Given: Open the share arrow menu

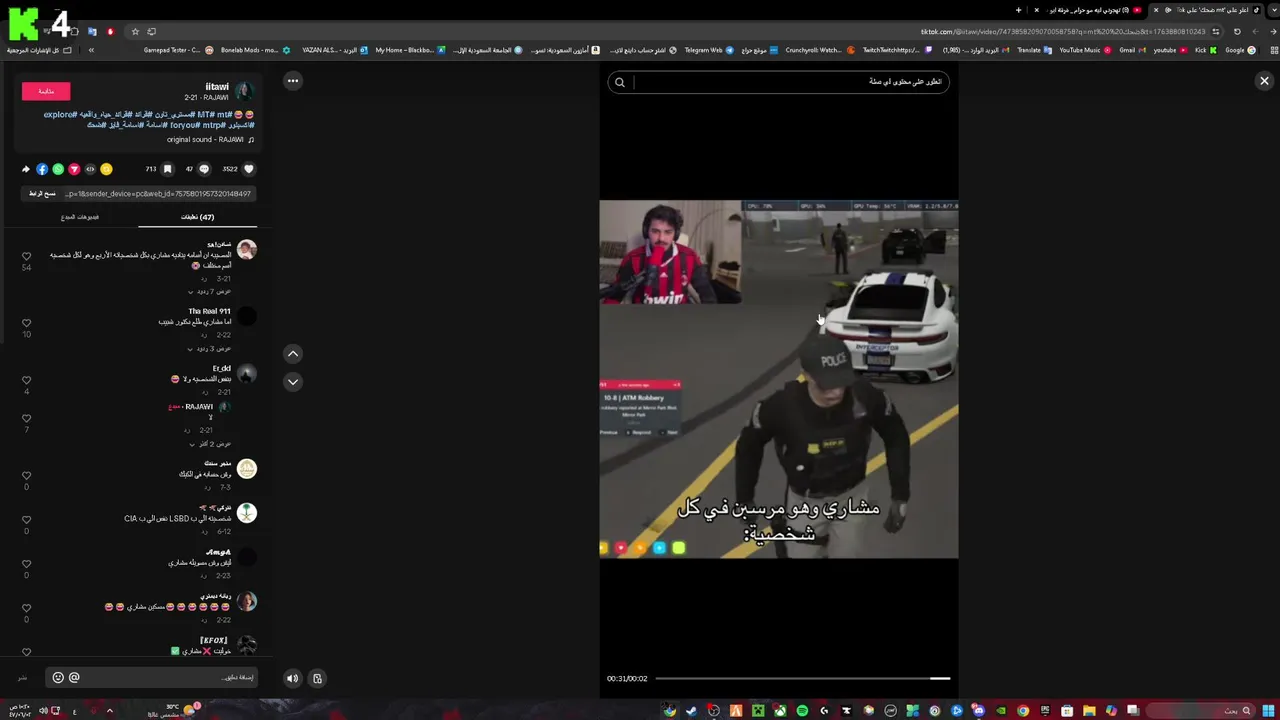Looking at the screenshot, I should click(x=26, y=169).
